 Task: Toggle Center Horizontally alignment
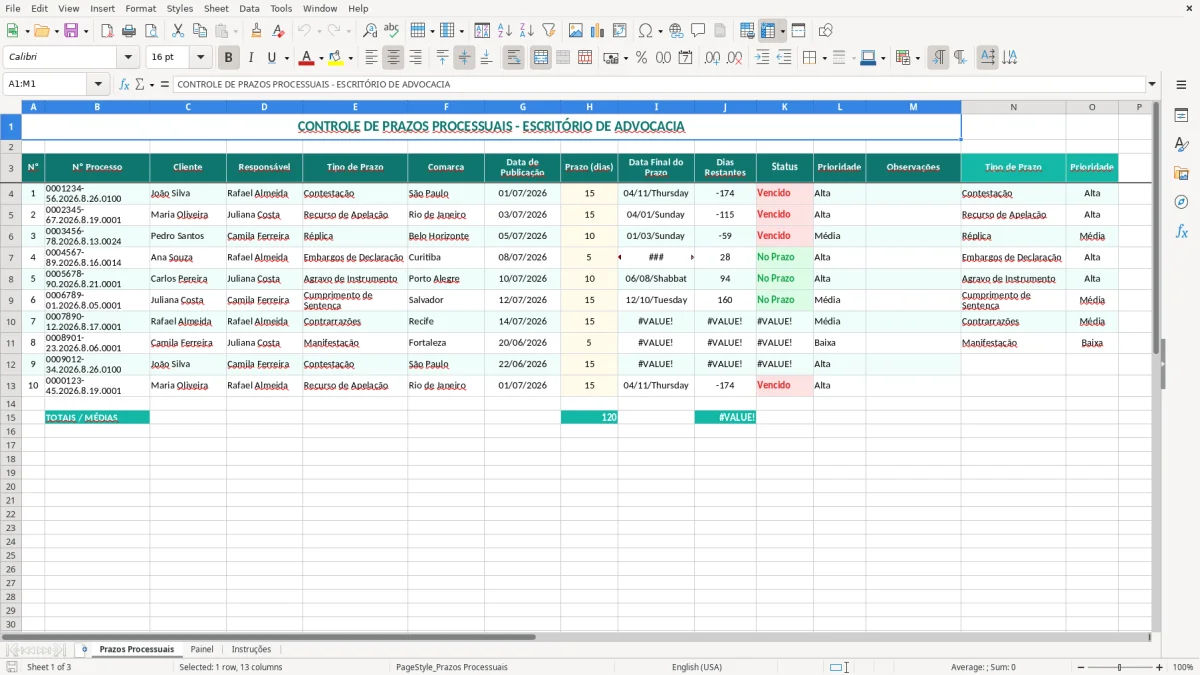[393, 58]
